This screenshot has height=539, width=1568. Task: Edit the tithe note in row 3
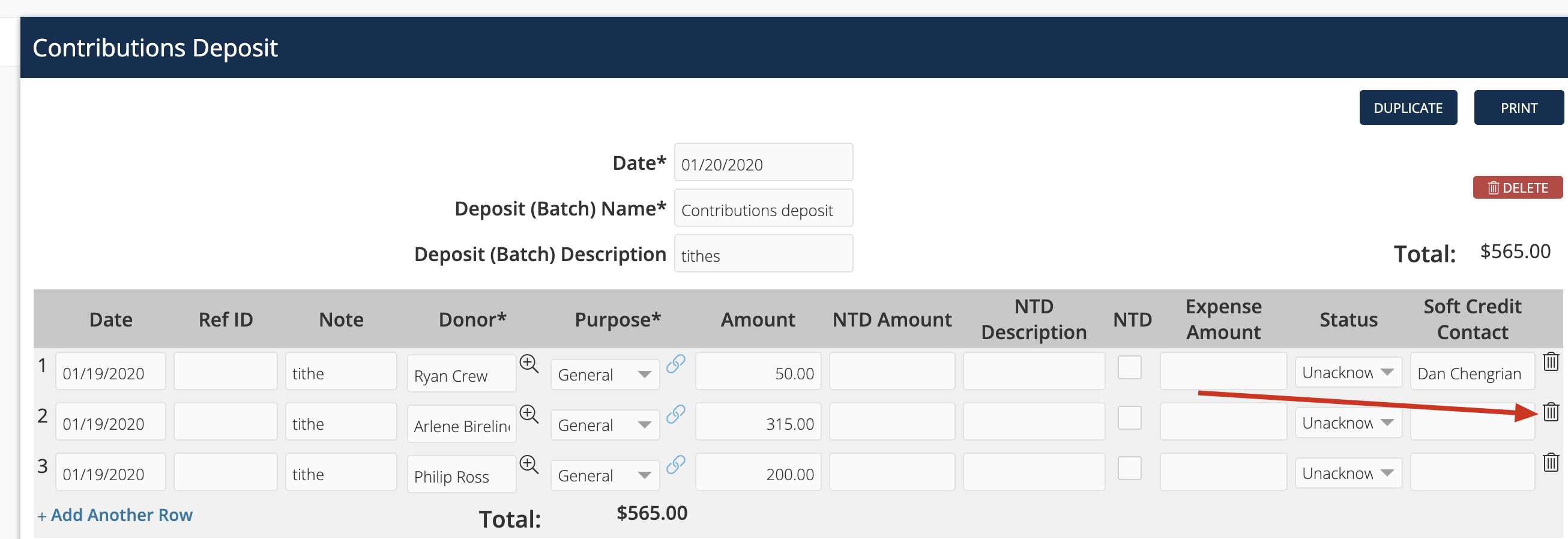click(341, 472)
